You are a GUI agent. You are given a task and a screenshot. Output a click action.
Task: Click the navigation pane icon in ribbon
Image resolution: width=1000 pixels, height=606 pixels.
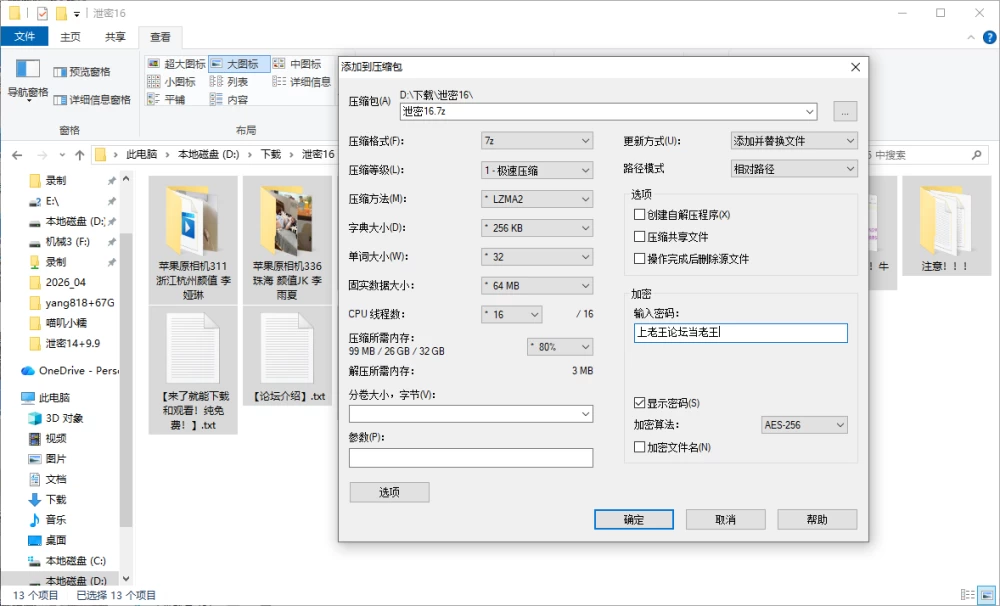[x=27, y=69]
